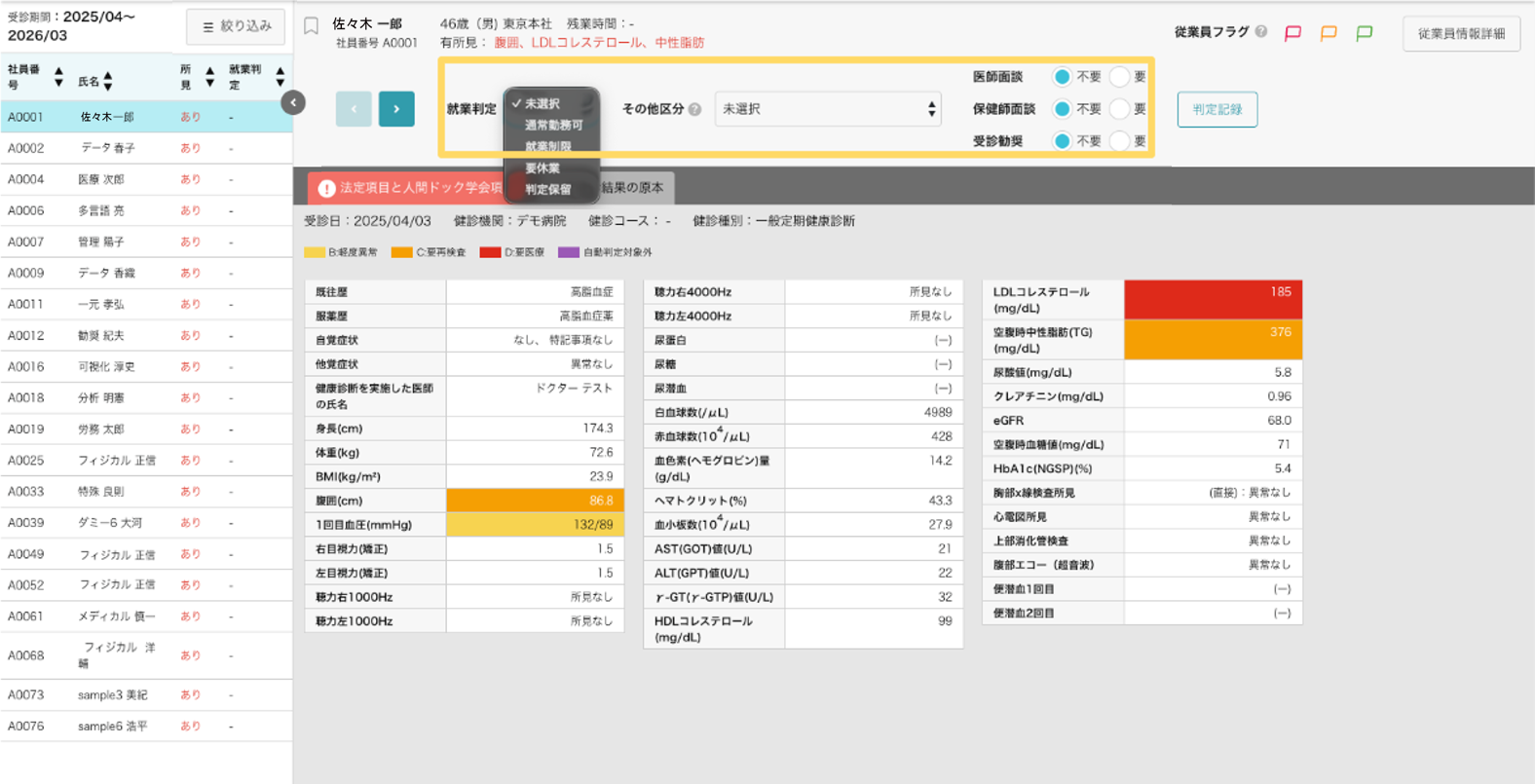
Task: Select employee row A0019 労務 太郎
Action: (x=146, y=429)
